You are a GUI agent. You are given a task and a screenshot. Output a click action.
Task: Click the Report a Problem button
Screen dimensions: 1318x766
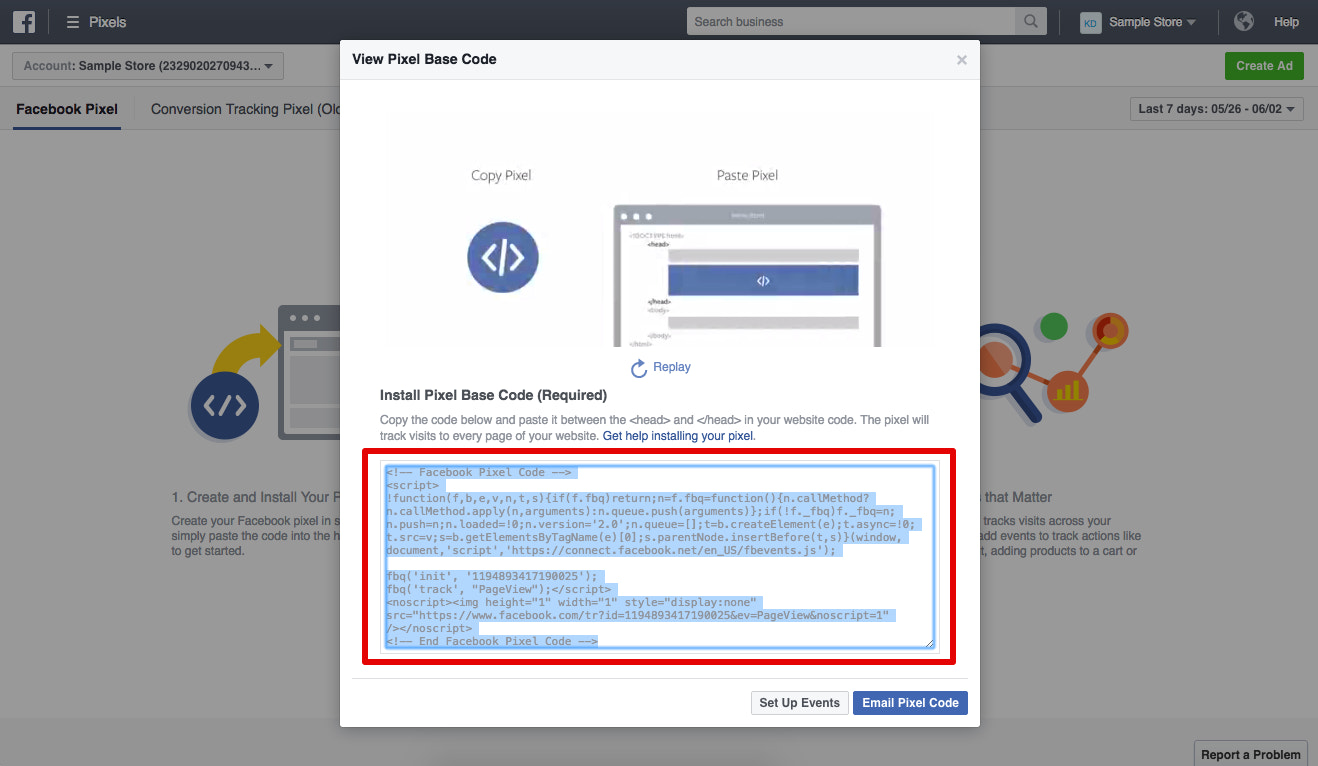[x=1250, y=754]
